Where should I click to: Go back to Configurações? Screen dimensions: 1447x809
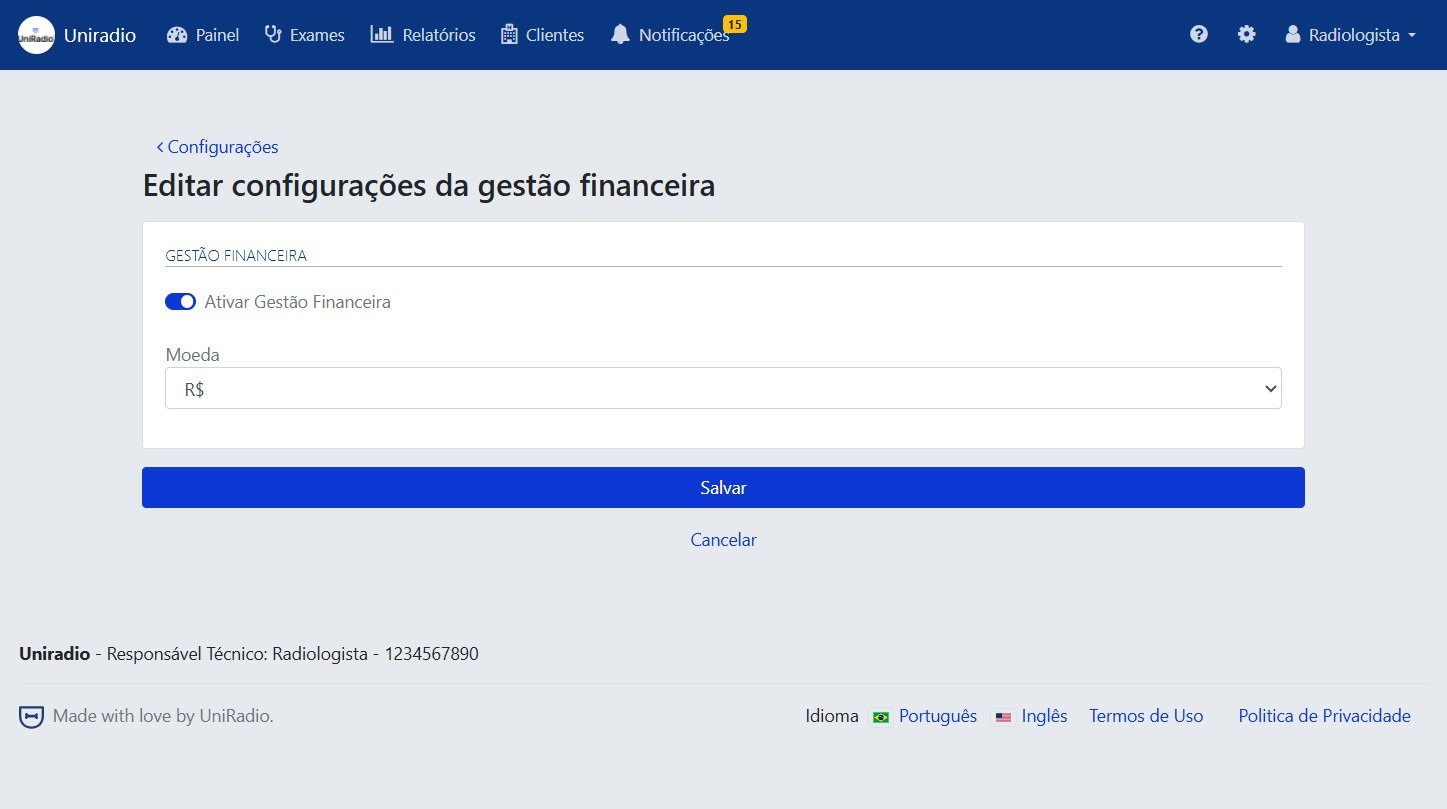(x=217, y=147)
